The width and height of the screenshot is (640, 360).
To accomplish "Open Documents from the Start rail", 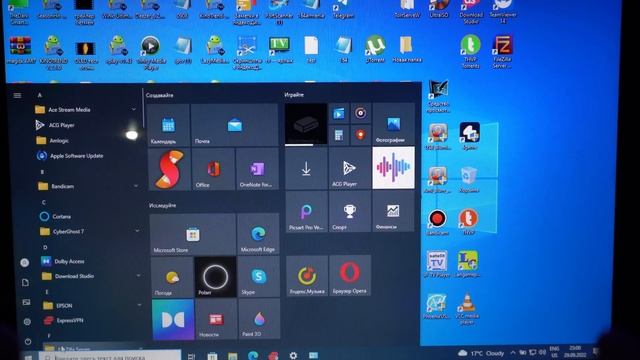I will pos(25,282).
